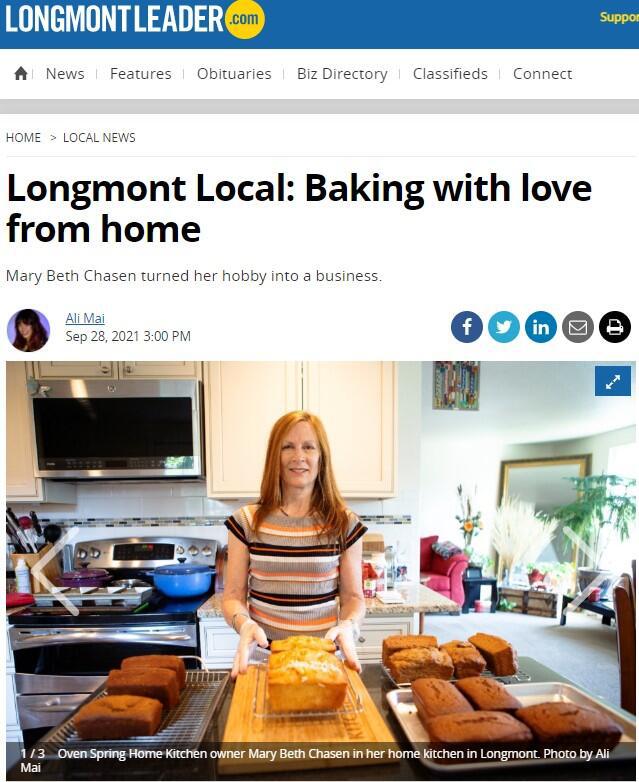The width and height of the screenshot is (639, 782).
Task: Email this article via envelope icon
Action: point(578,327)
